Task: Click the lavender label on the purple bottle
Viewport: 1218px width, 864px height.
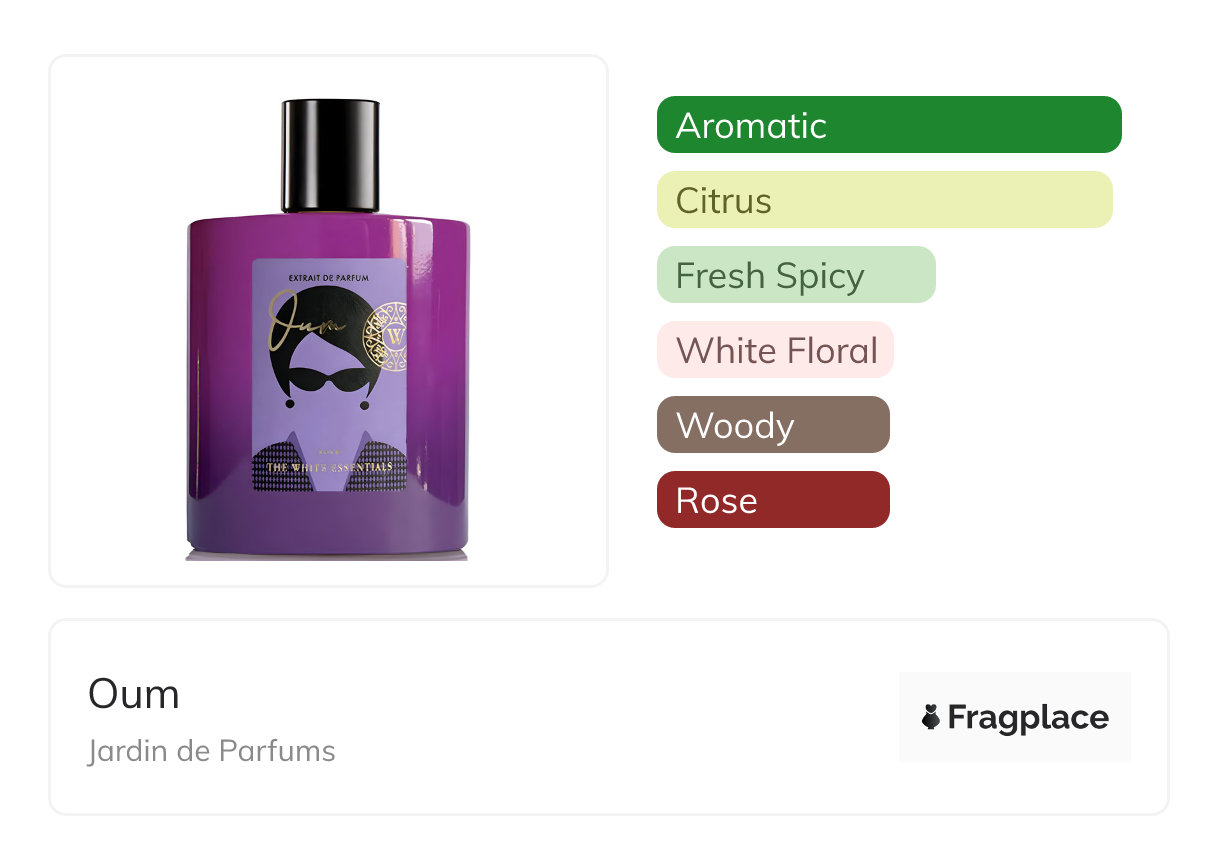Action: (x=329, y=375)
